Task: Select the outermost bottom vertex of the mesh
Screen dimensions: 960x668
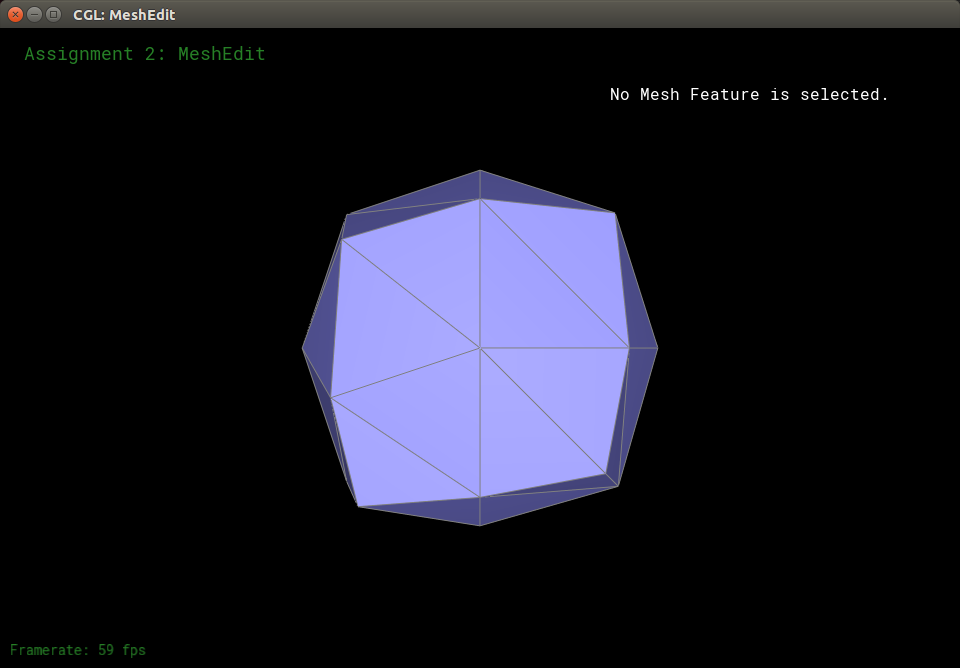Action: click(x=480, y=525)
